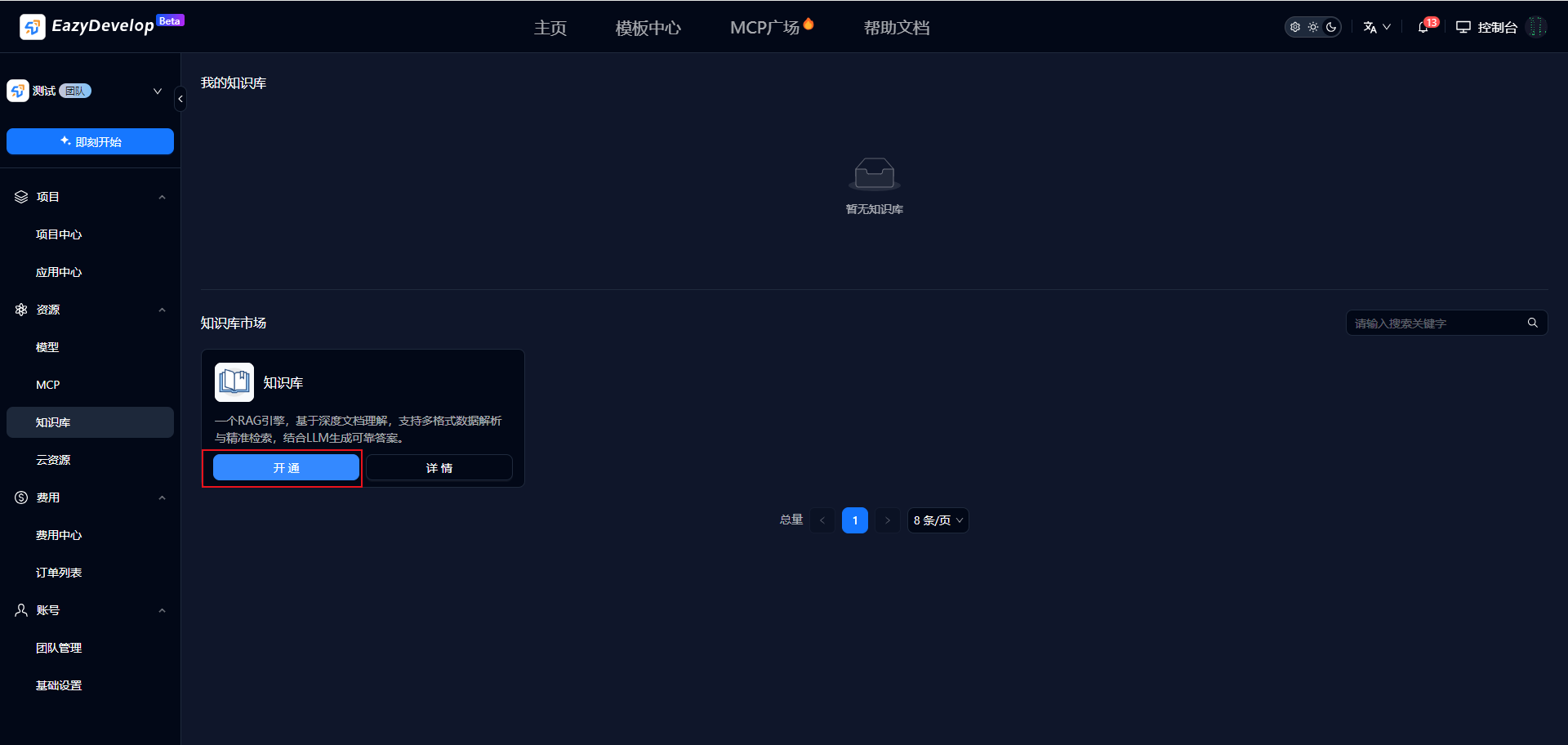Select system theme gear toggle

(x=1295, y=27)
